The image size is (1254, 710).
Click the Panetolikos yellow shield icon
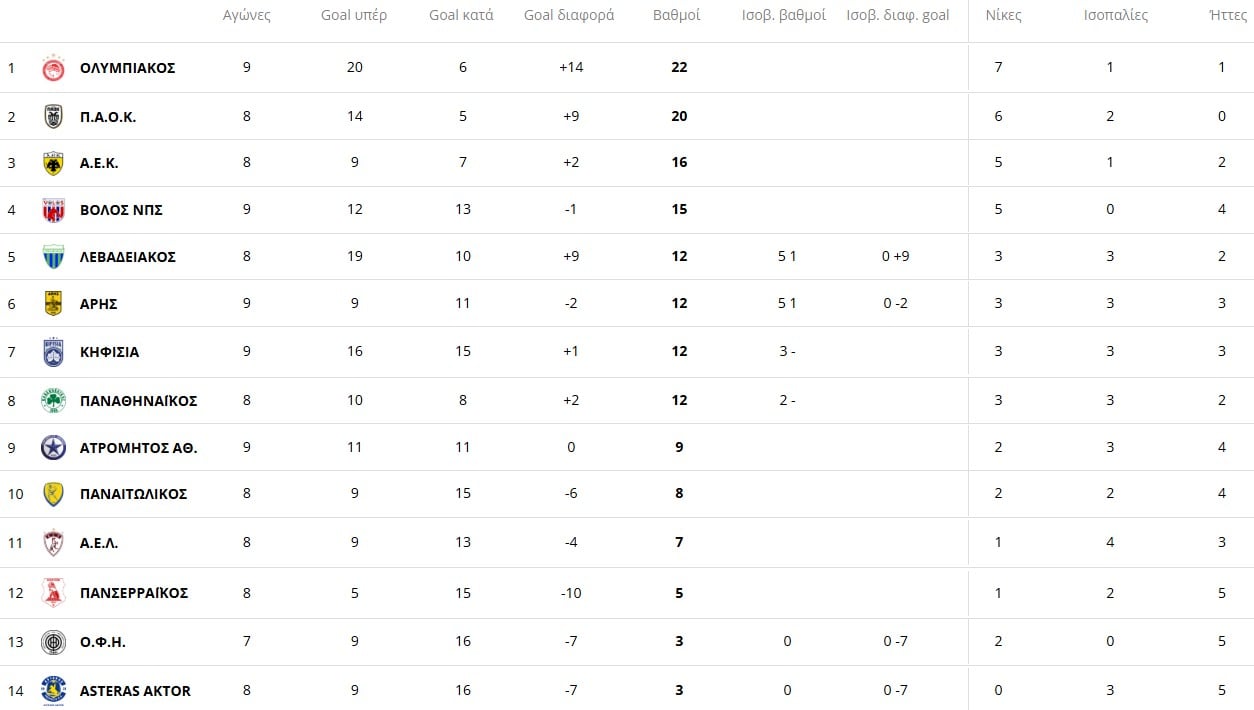pyautogui.click(x=53, y=494)
